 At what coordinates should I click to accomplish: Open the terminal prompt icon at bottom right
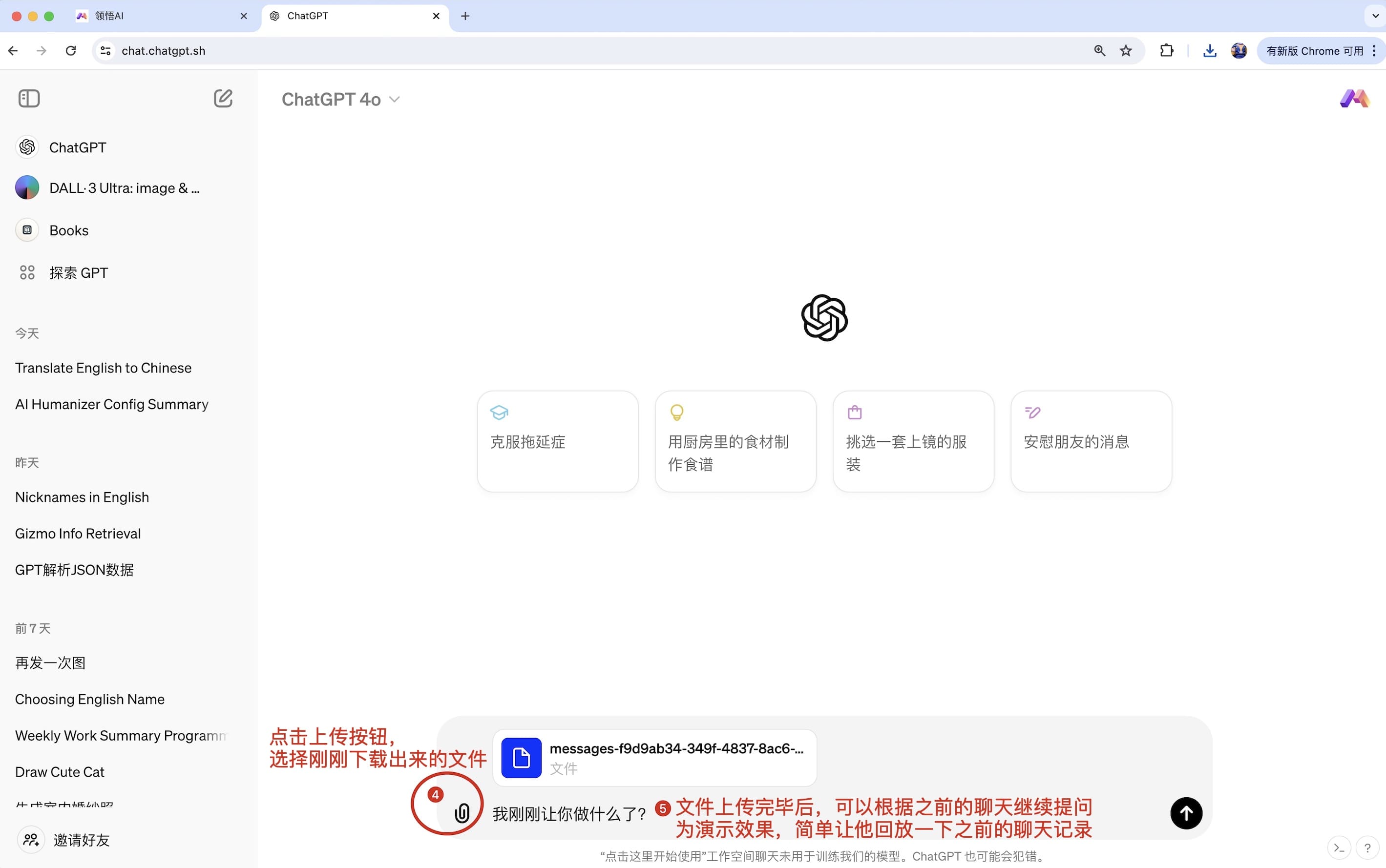[1339, 847]
